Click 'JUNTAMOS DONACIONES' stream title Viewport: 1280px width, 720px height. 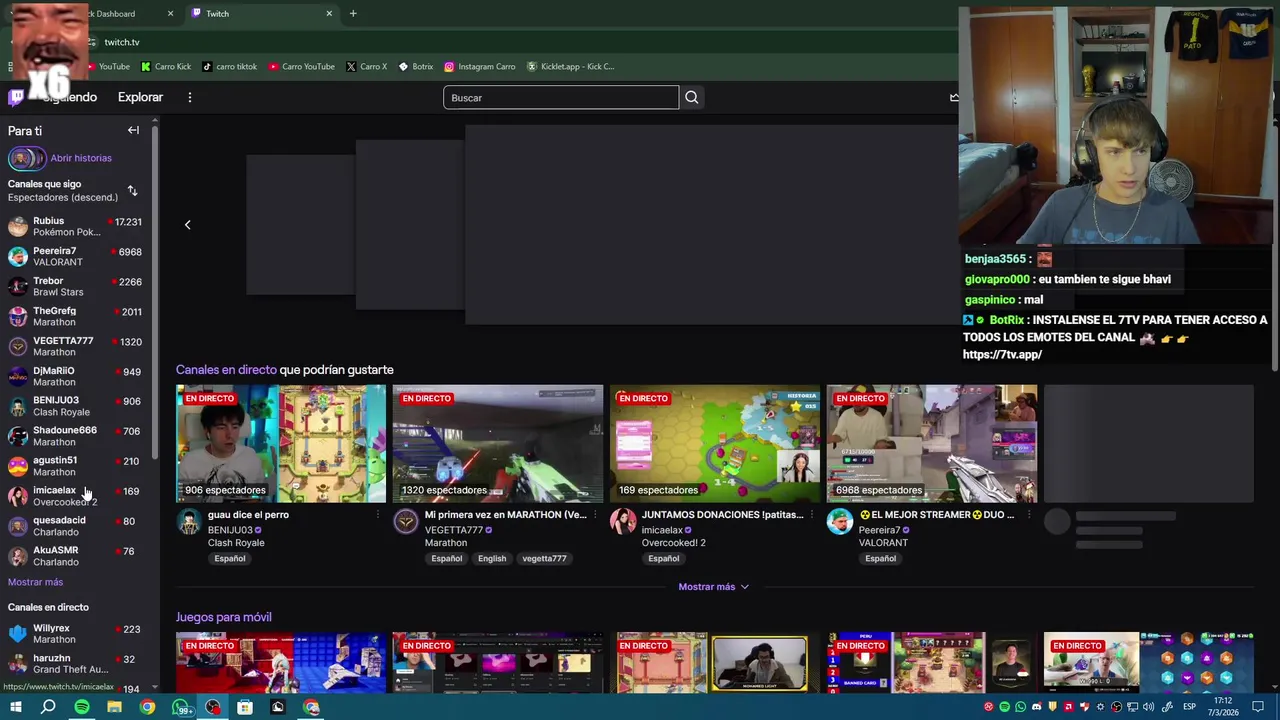point(722,515)
